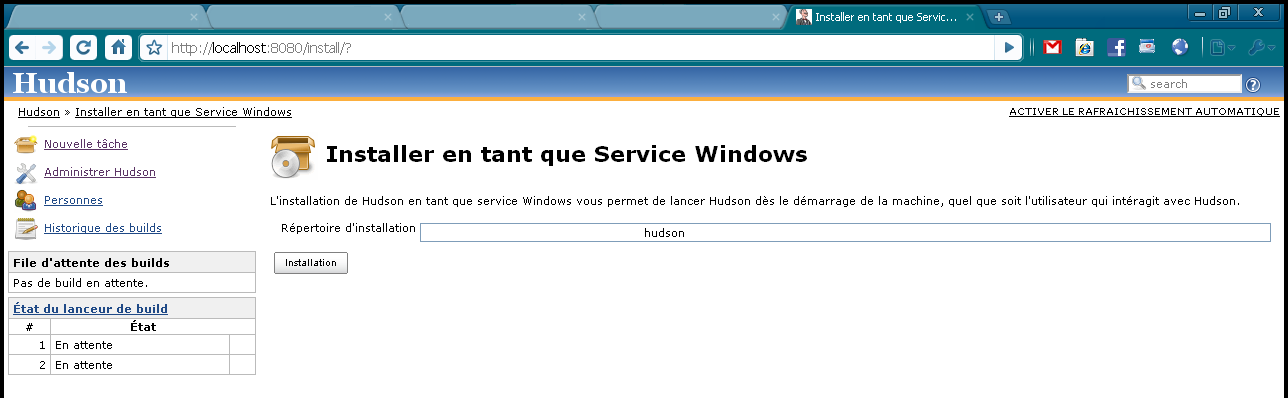1288x398 pixels.
Task: Click the globe extension icon
Action: point(1179,47)
